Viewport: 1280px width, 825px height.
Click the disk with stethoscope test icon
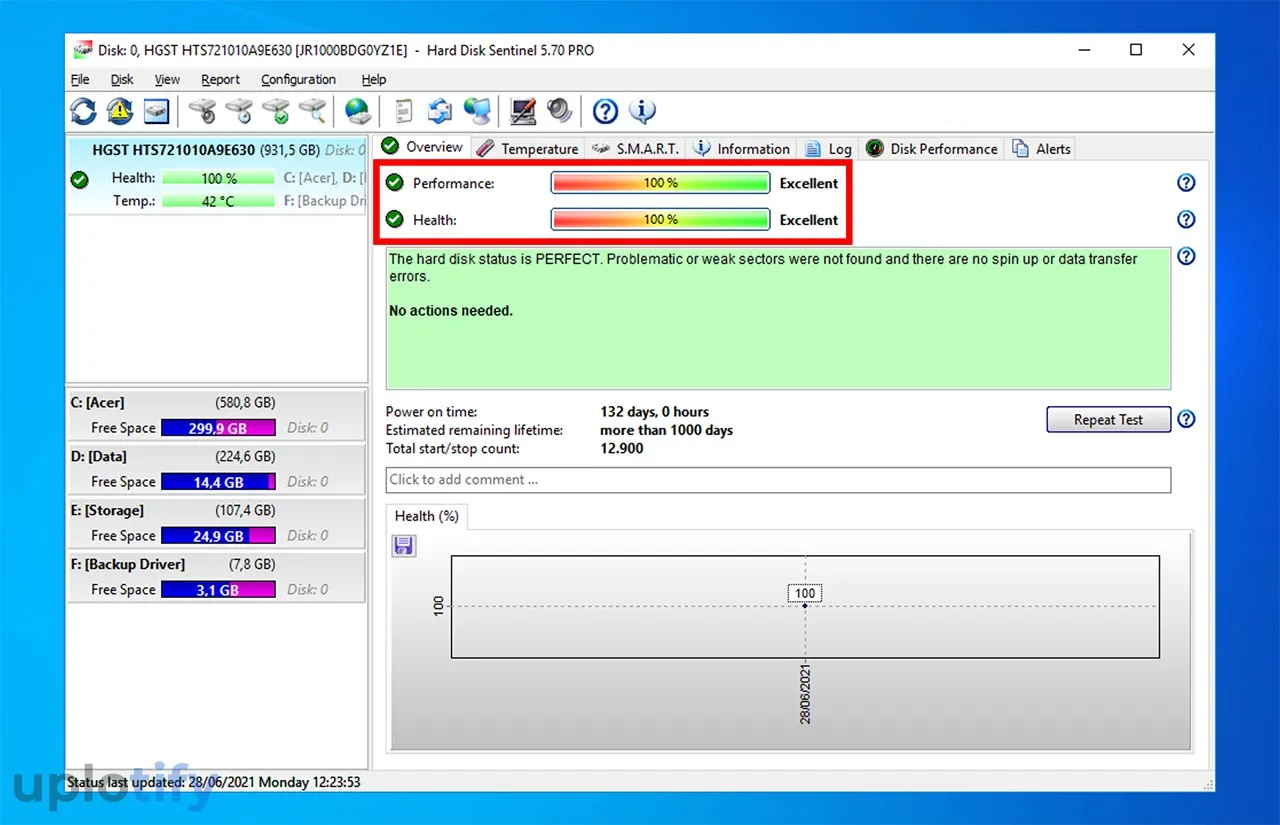[203, 111]
